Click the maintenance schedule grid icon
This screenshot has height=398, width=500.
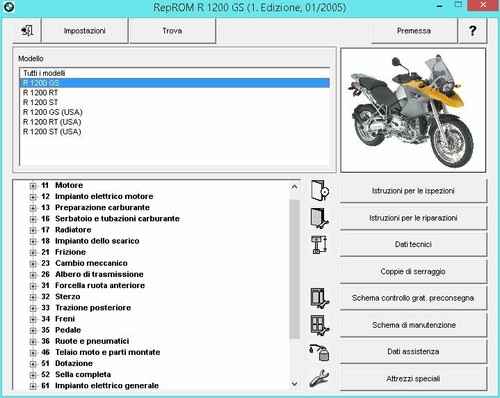(320, 325)
